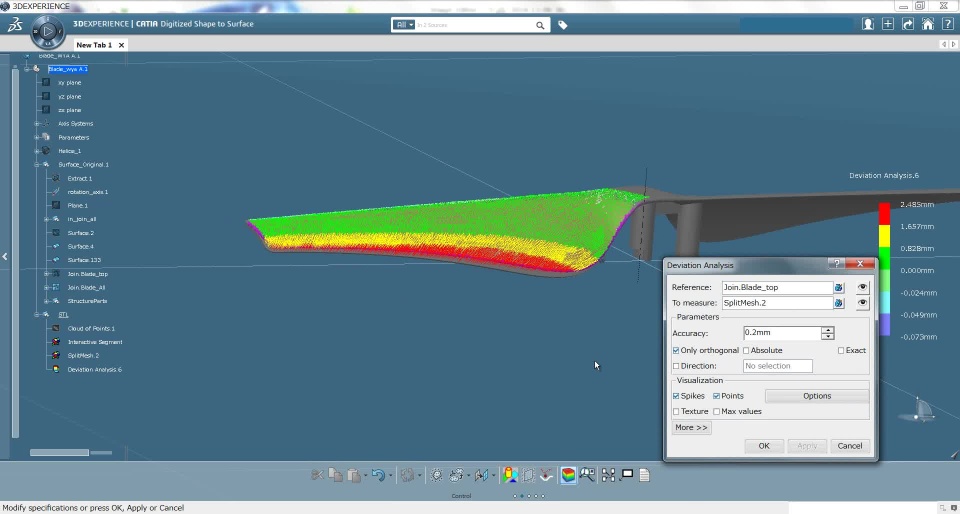This screenshot has width=960, height=514.
Task: Expand the StructureParts node
Action: 47,301
